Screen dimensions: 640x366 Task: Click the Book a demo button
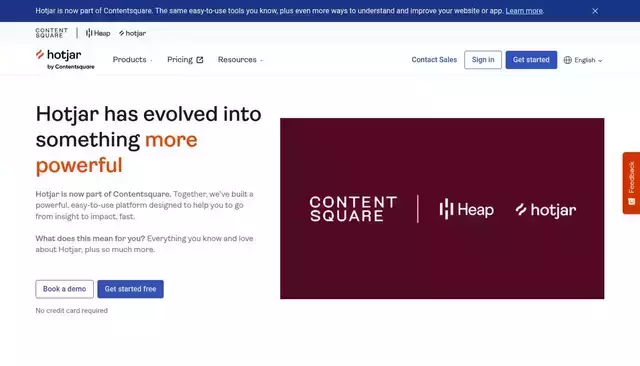(64, 289)
